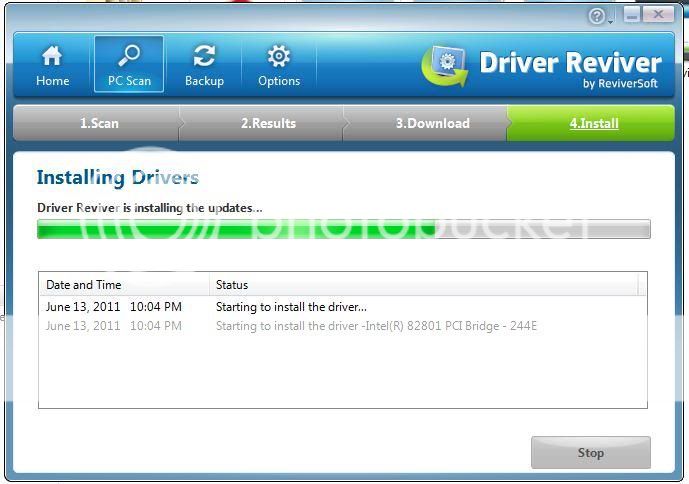Go to the 1.Scan step
The width and height of the screenshot is (689, 484).
click(x=96, y=123)
